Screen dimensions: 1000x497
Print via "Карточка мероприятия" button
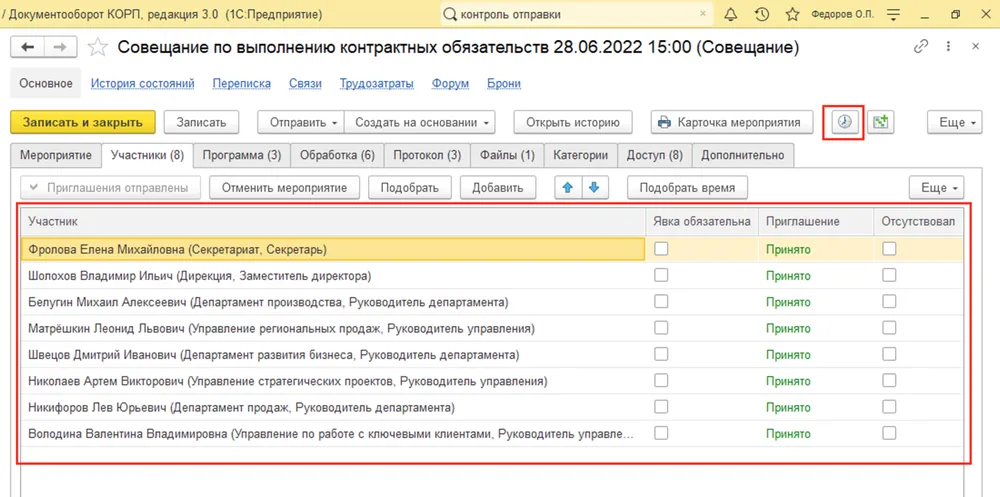(733, 122)
